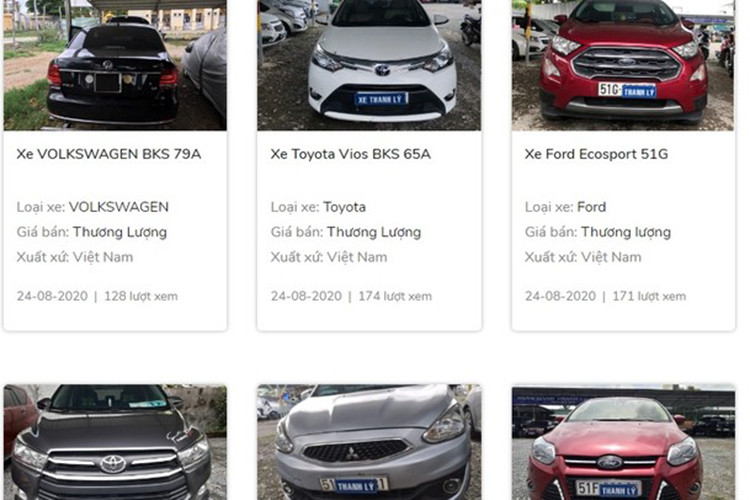Click the title Xe VOLKSWAGEN BKS 79A
Image resolution: width=750 pixels, height=500 pixels.
(x=109, y=154)
